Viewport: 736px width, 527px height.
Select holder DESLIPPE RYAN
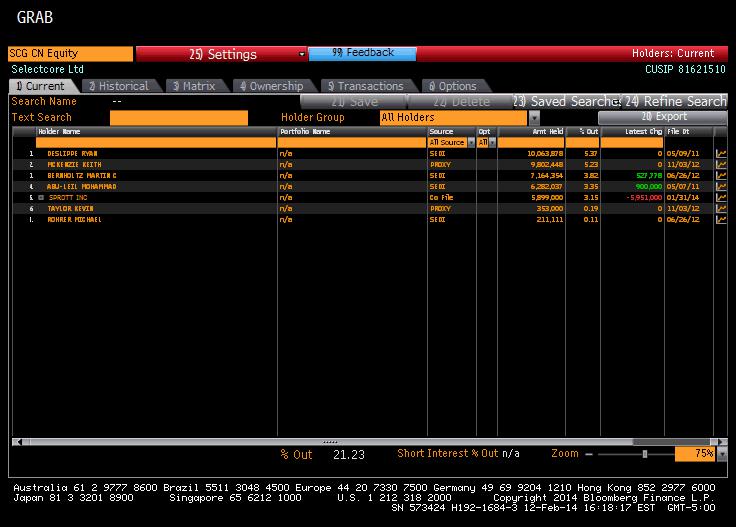[72, 153]
